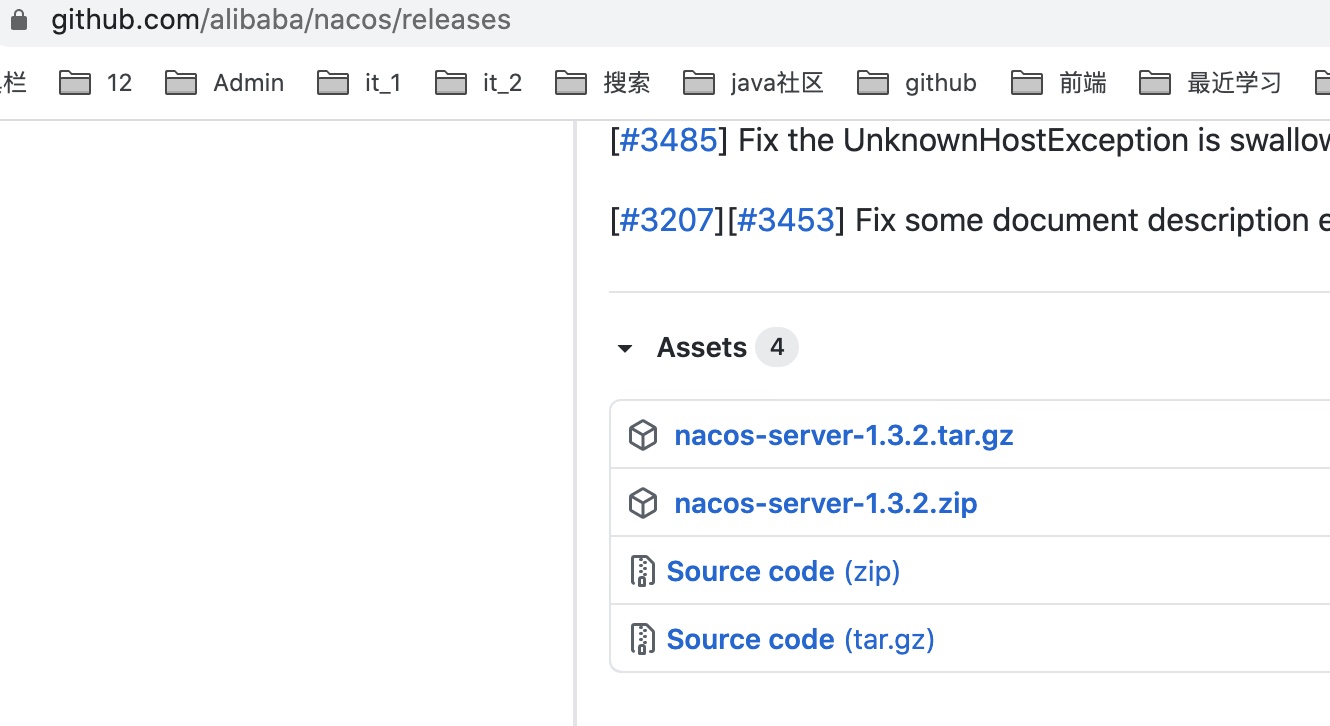
Task: Open the 前端 bookmarks folder
Action: [x=1059, y=83]
